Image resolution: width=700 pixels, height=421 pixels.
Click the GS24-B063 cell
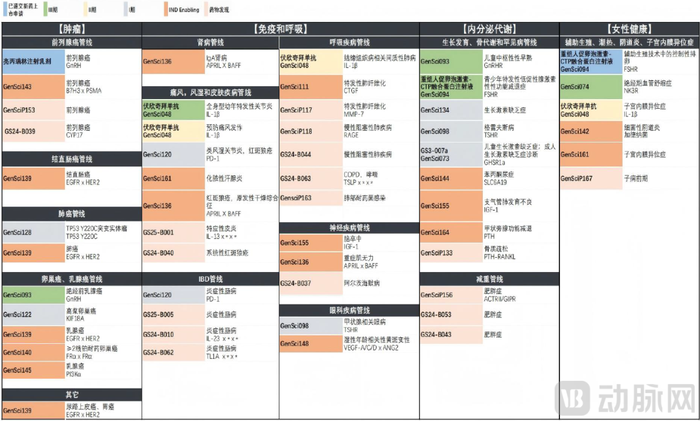pyautogui.click(x=311, y=178)
